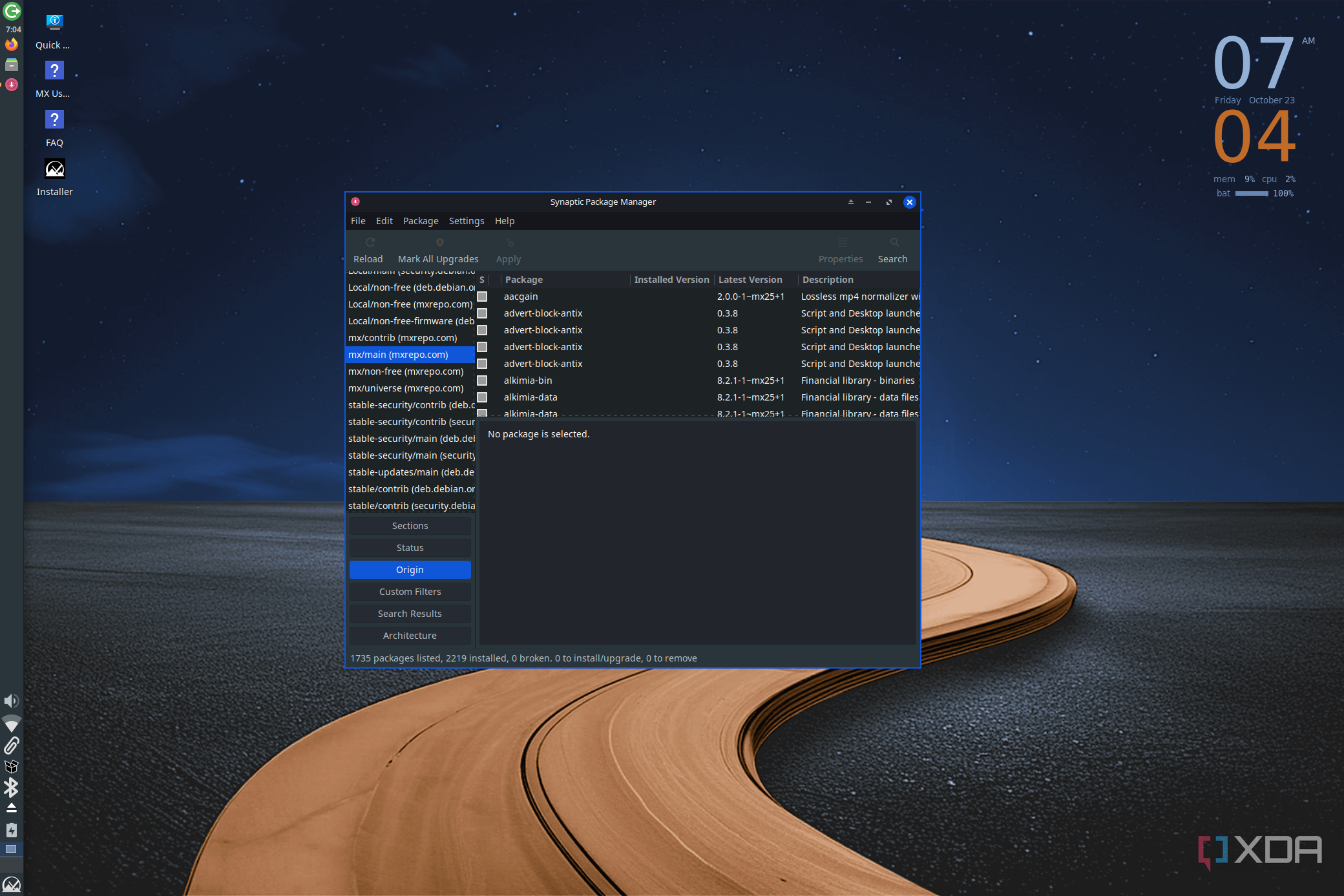The width and height of the screenshot is (1344, 896).
Task: Switch to Status filter view
Action: (410, 548)
